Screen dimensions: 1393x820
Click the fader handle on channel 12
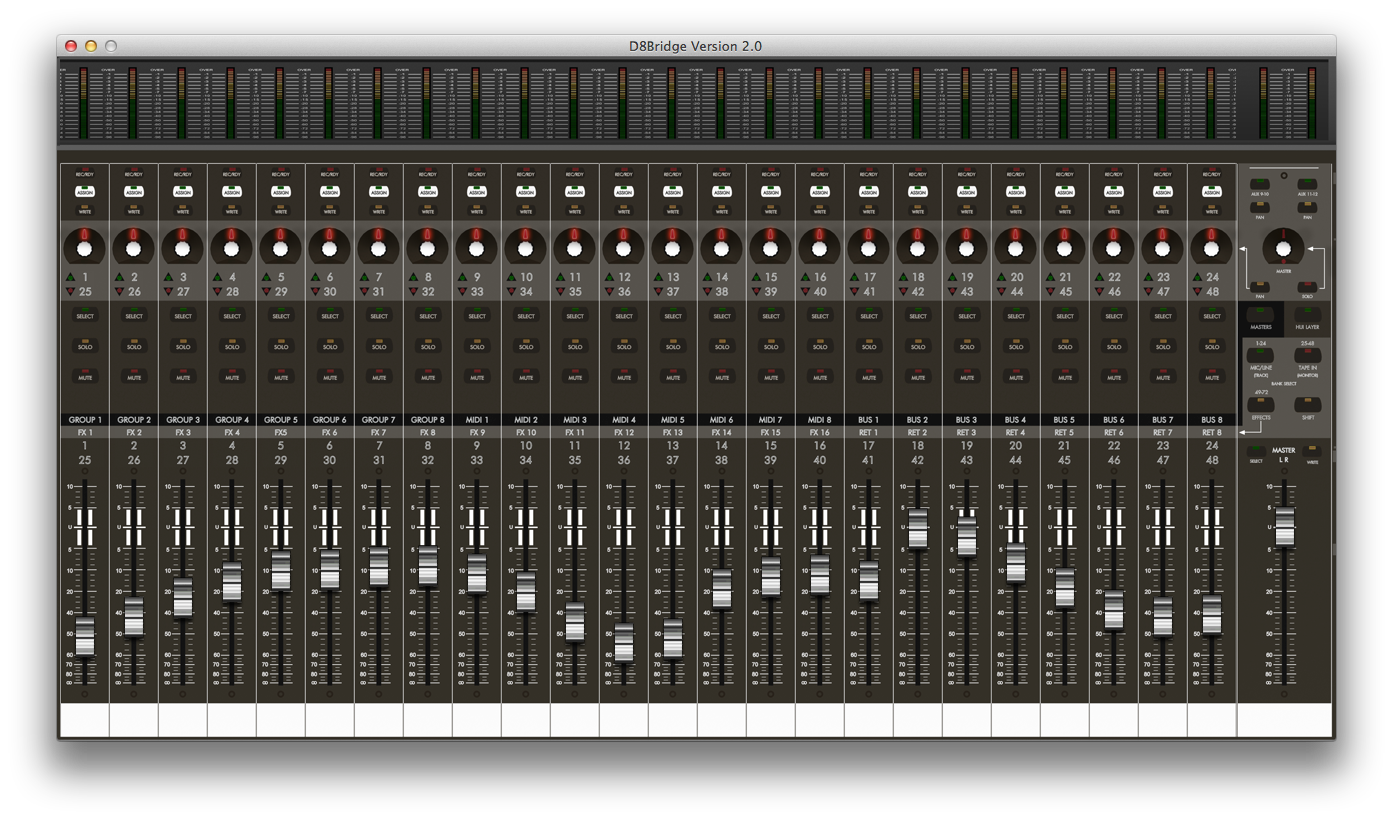[x=624, y=642]
